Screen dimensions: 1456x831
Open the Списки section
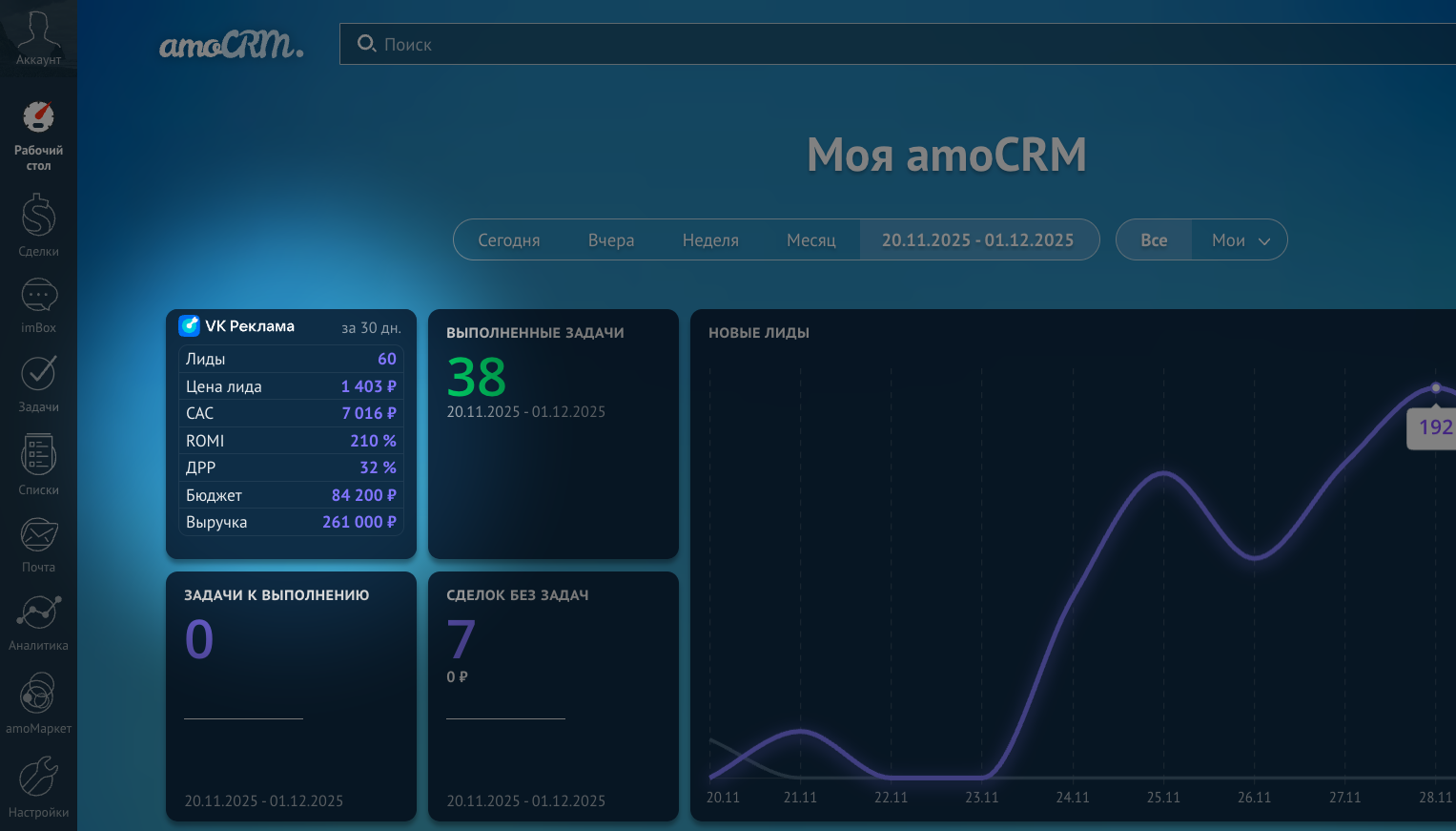pos(38,463)
